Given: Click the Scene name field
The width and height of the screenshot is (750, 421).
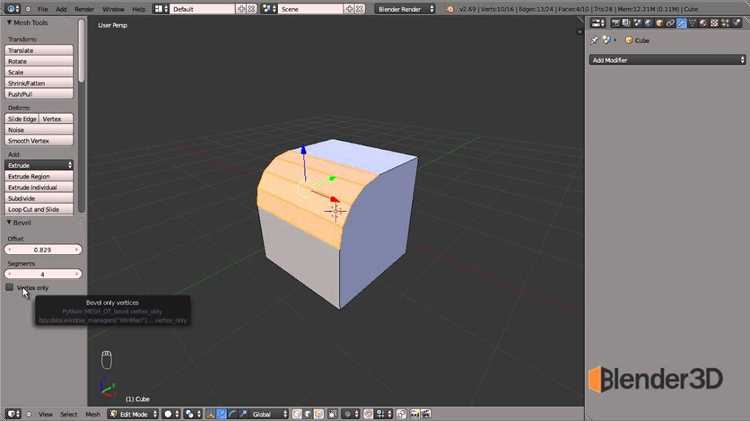Looking at the screenshot, I should pyautogui.click(x=311, y=9).
